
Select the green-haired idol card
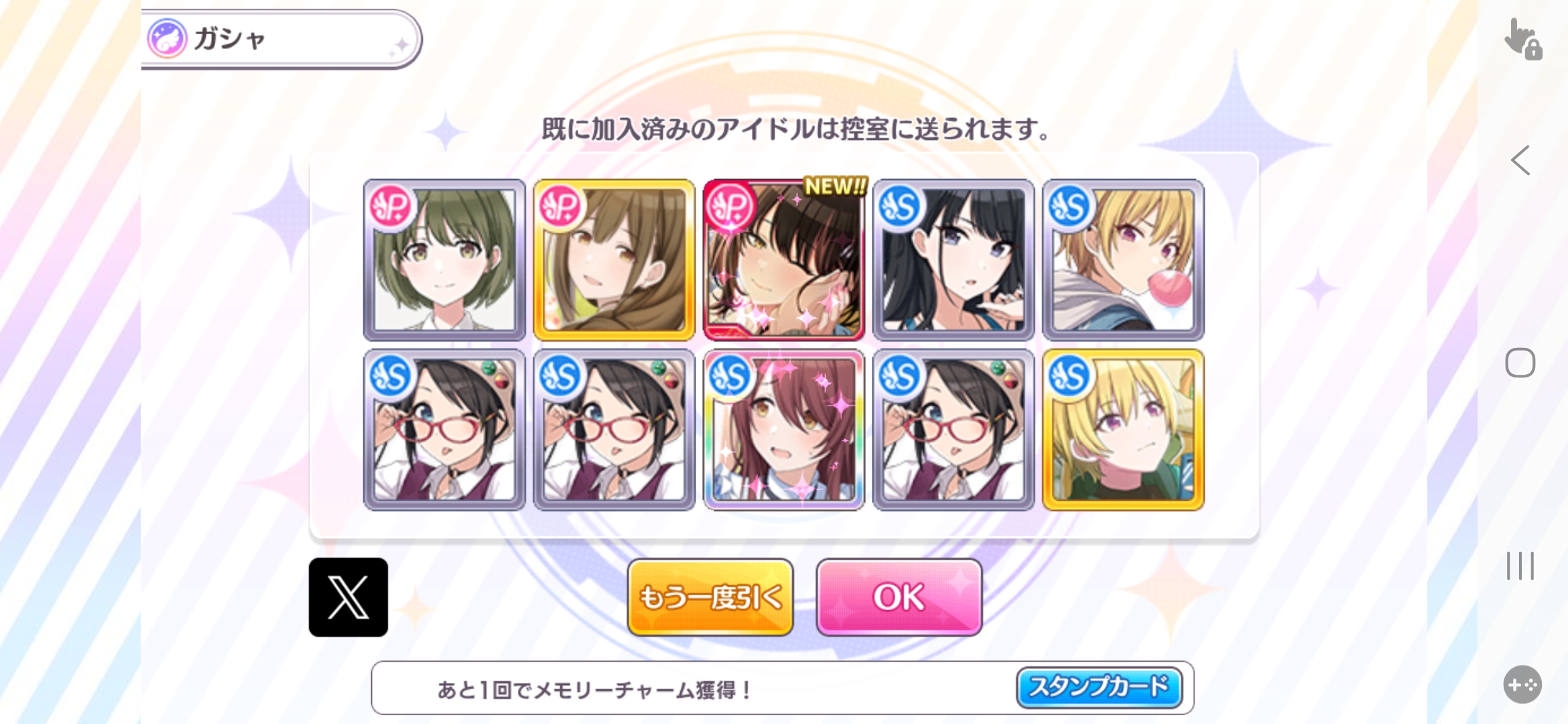pyautogui.click(x=444, y=259)
